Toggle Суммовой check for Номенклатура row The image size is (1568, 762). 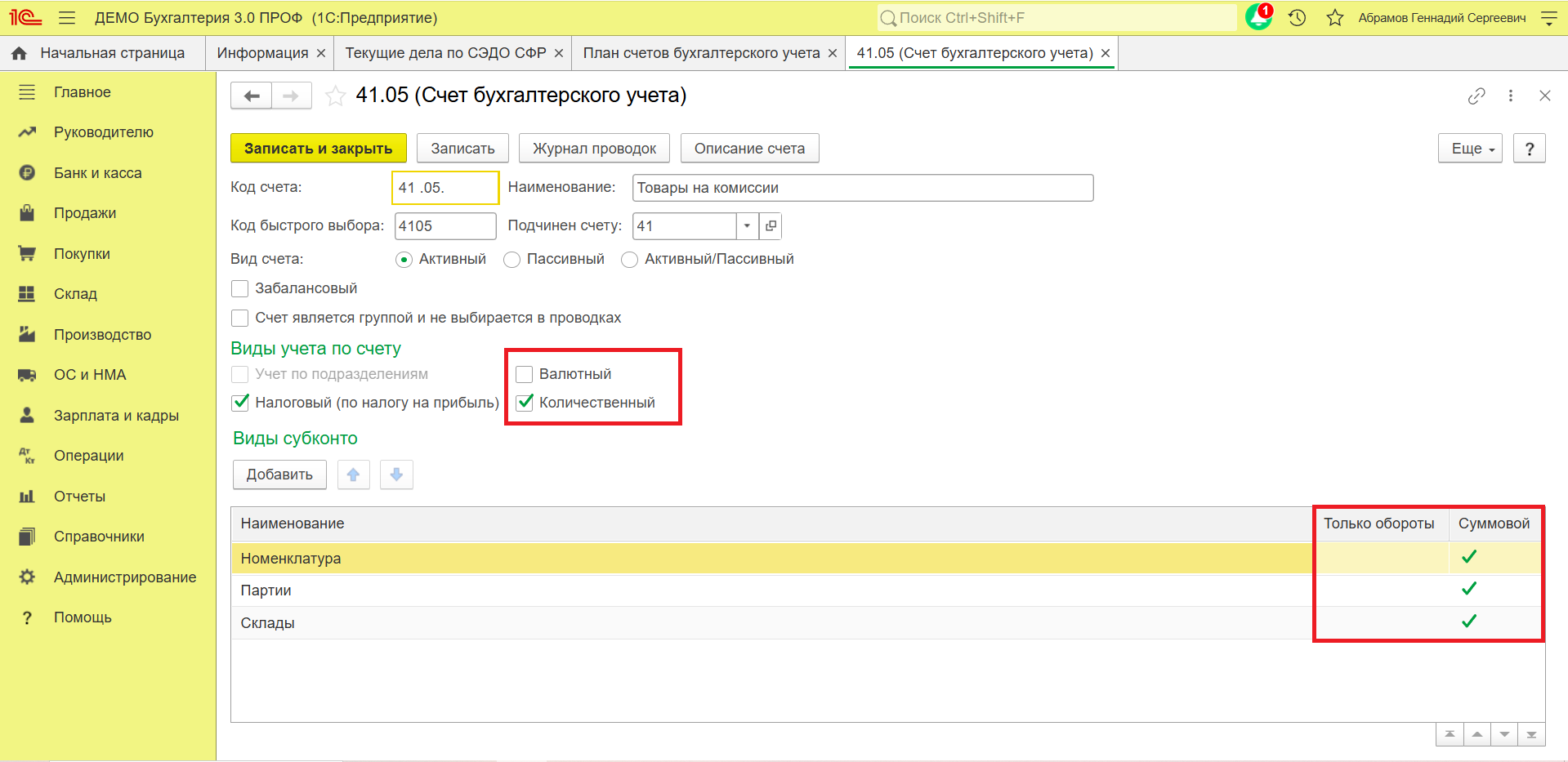coord(1469,557)
